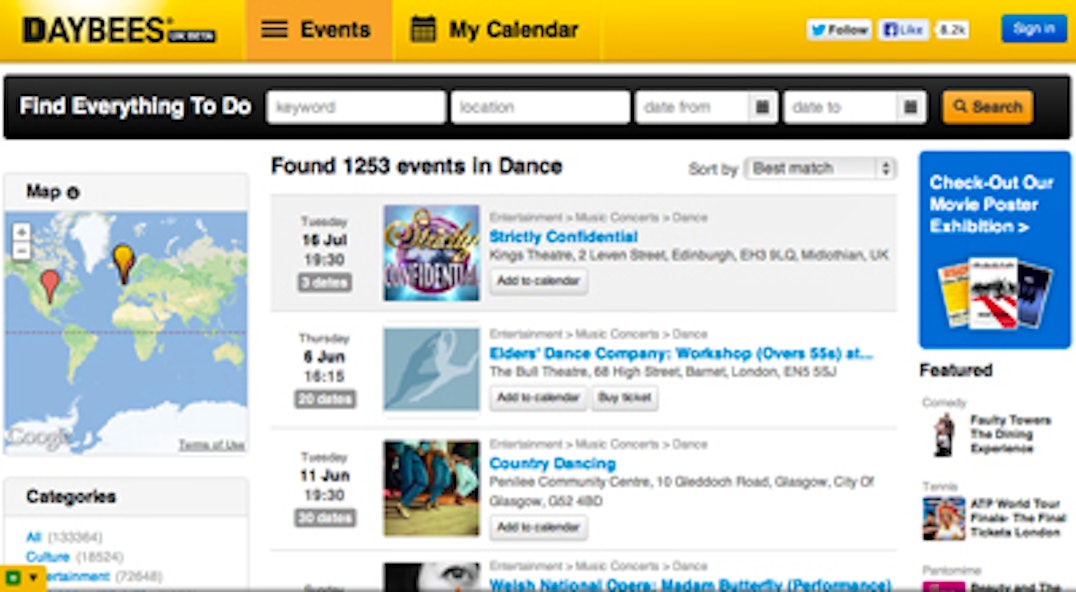The image size is (1076, 592).
Task: Show the 20 dates badge for Elders' Dance
Action: click(325, 399)
